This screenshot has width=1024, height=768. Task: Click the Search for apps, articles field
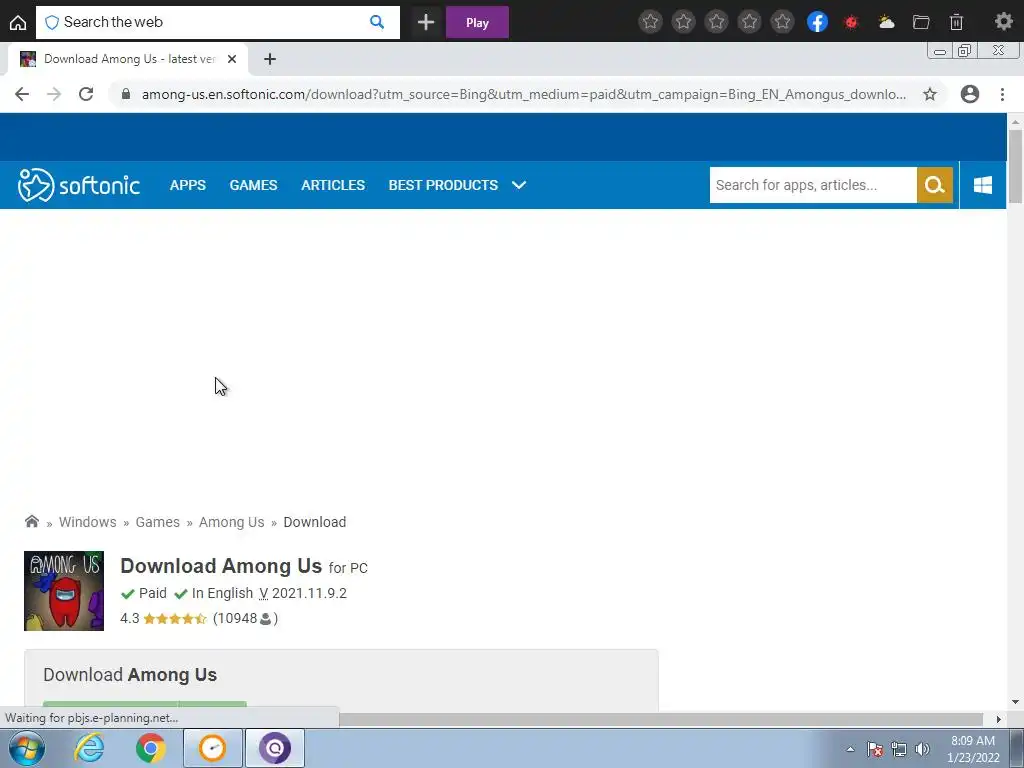tap(813, 185)
